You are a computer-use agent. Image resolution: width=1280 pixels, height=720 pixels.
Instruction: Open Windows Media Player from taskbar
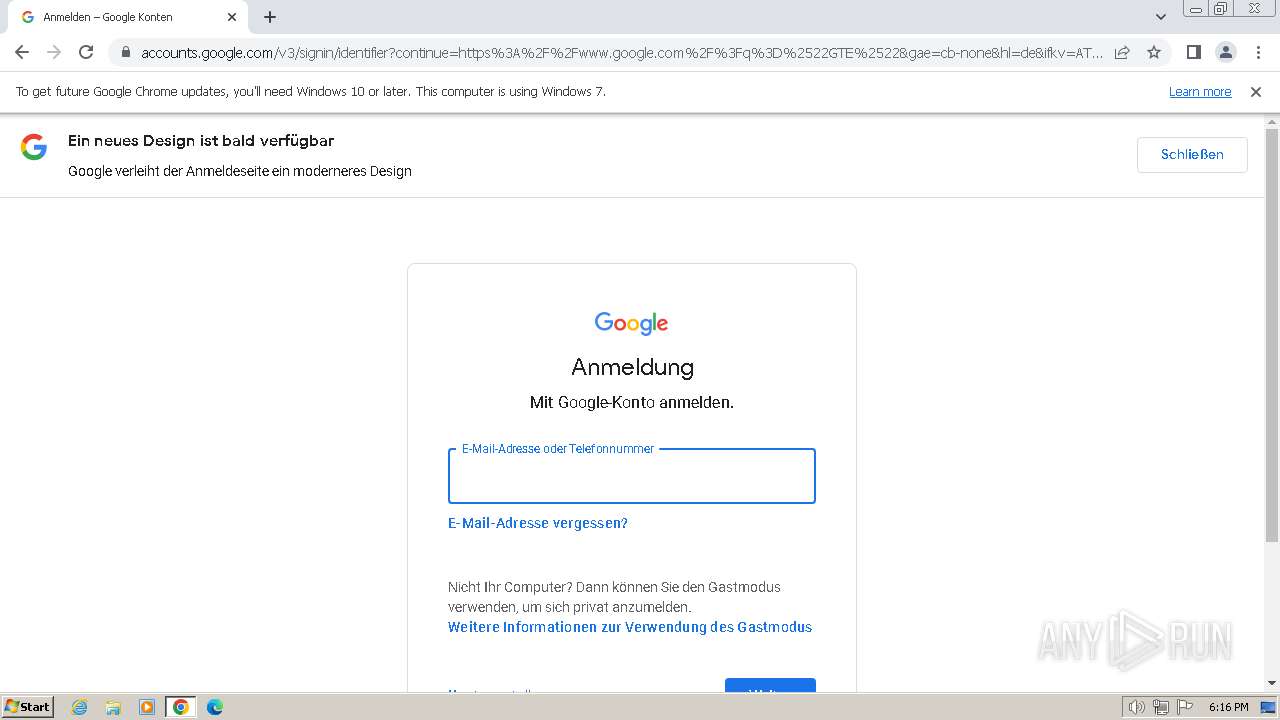(x=147, y=707)
